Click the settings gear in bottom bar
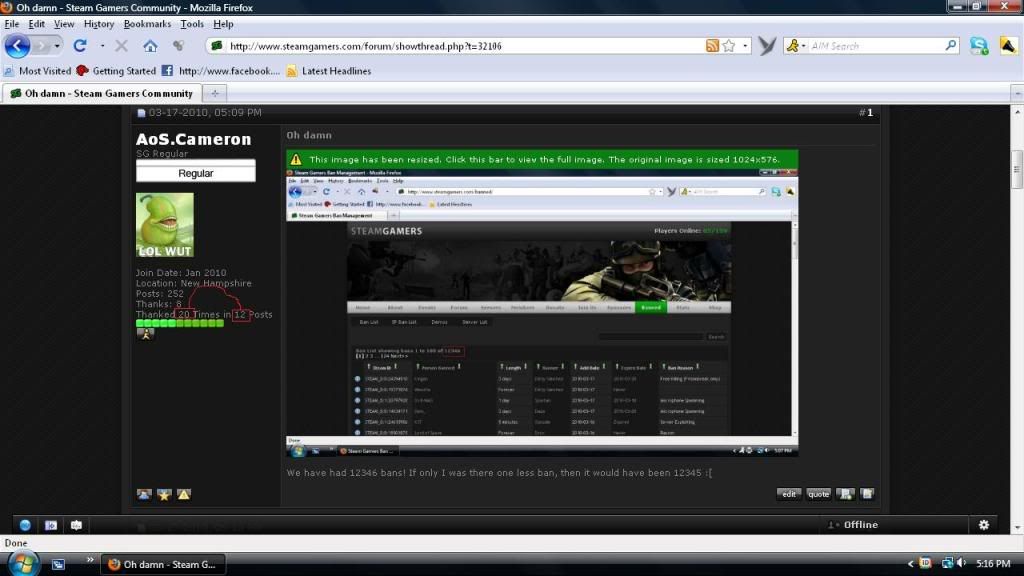Image resolution: width=1024 pixels, height=576 pixels. click(x=983, y=525)
